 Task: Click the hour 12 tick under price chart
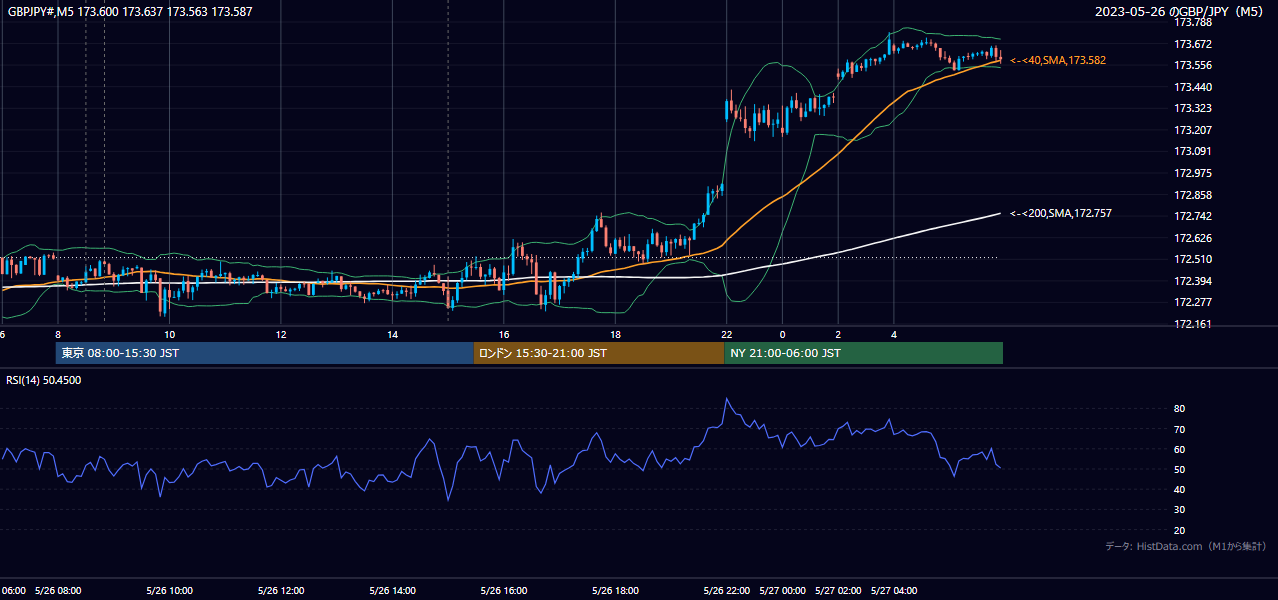coord(281,335)
